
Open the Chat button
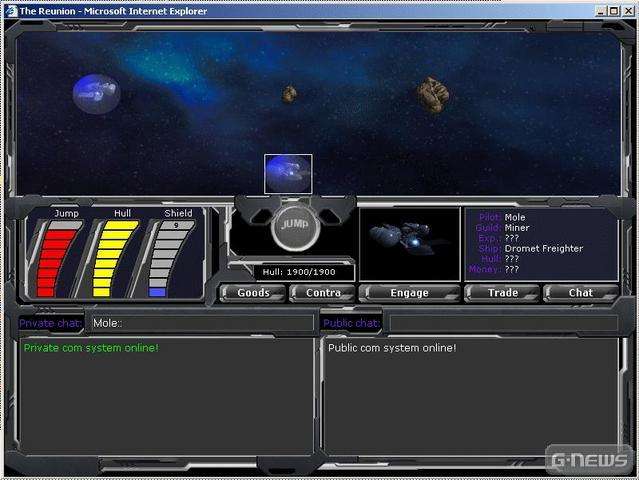581,293
